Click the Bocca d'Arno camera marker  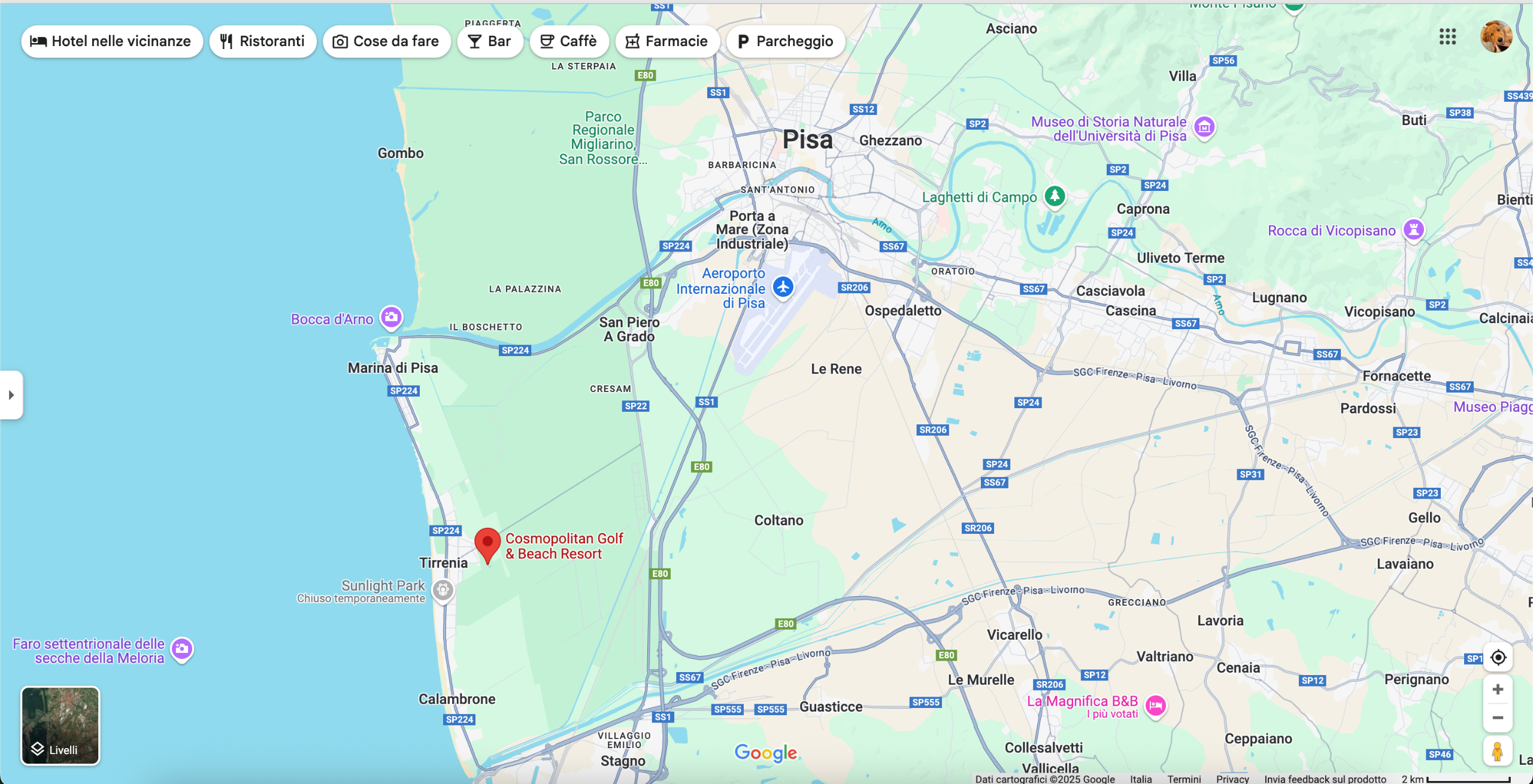tap(392, 317)
